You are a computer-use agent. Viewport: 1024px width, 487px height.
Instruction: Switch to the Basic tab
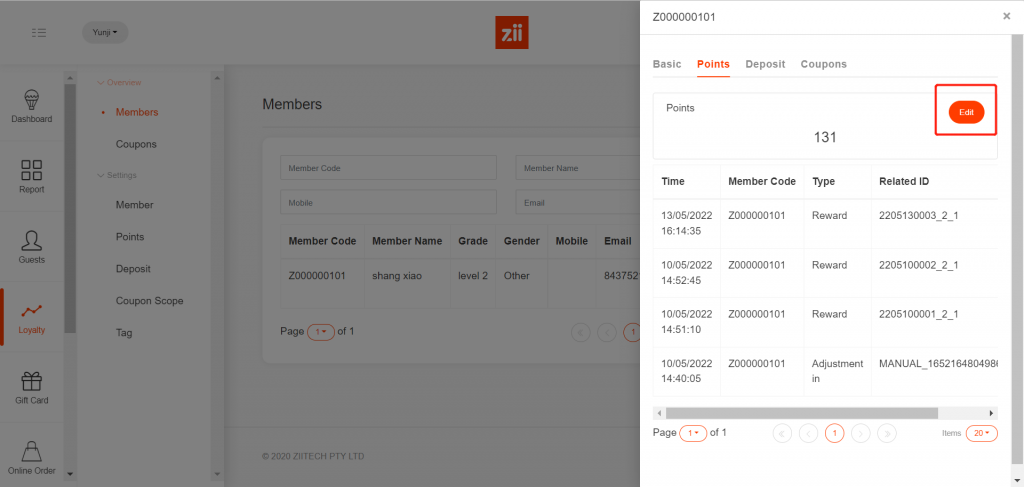pos(667,64)
